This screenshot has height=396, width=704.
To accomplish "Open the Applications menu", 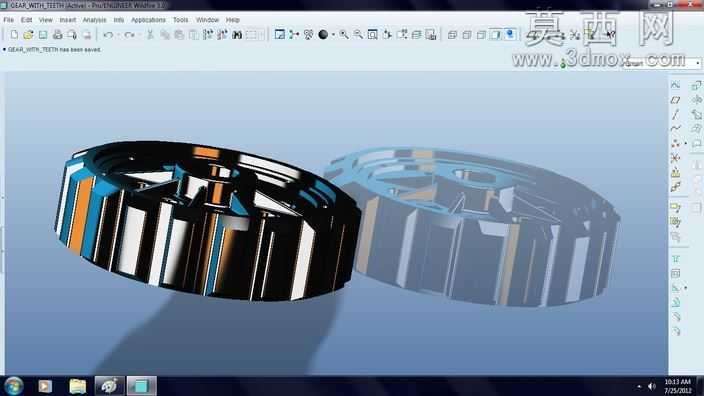I will coord(148,20).
